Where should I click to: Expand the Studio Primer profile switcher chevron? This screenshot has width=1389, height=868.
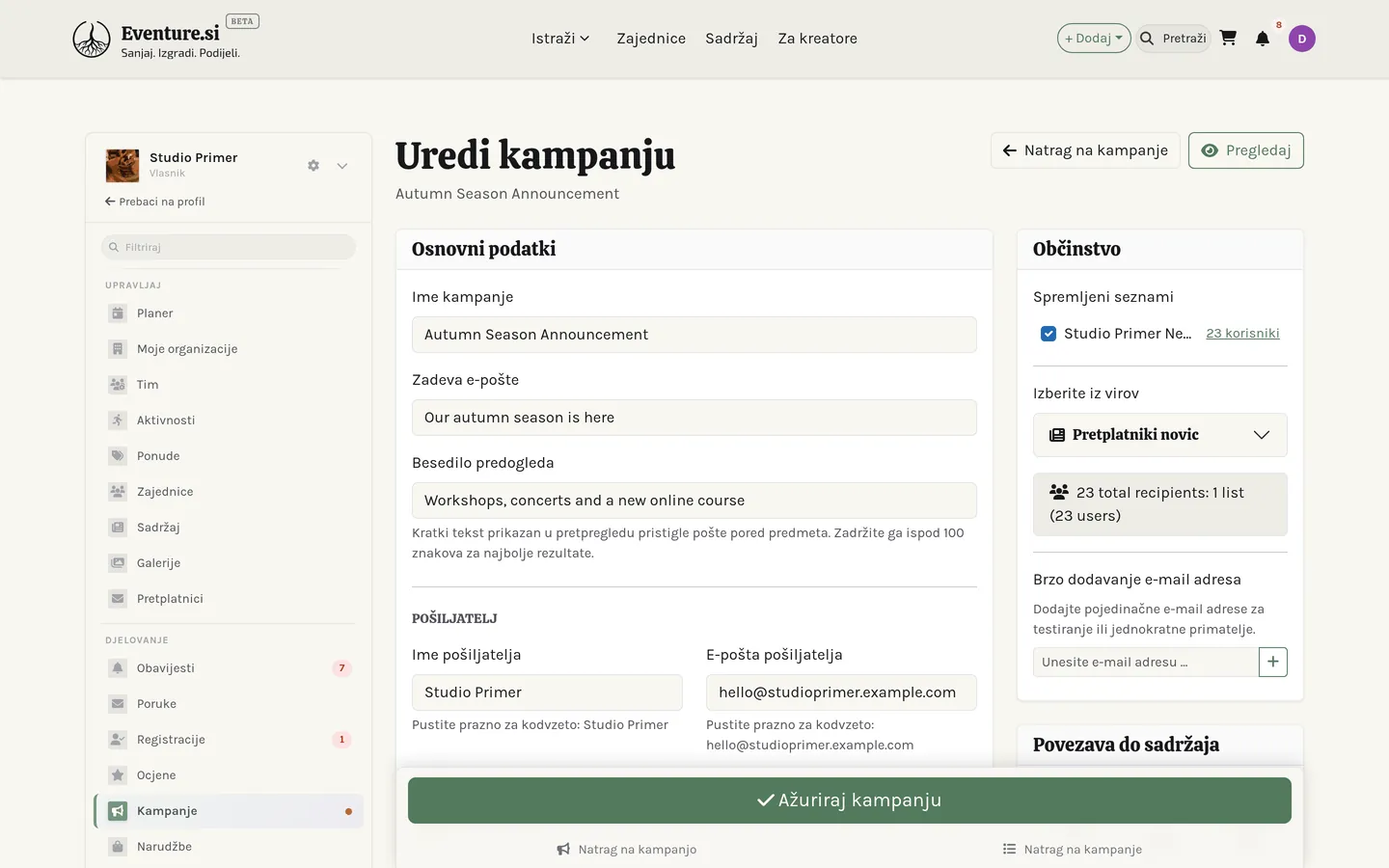(x=342, y=166)
